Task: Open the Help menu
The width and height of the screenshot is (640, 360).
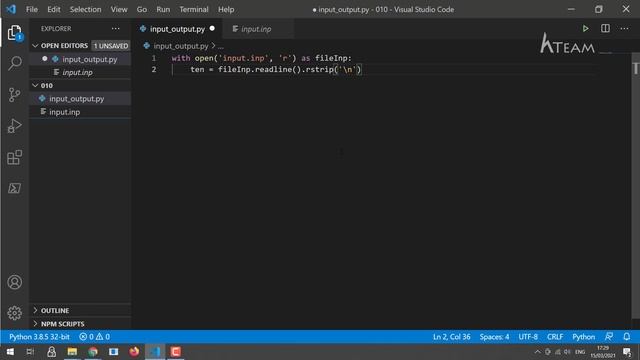Action: click(x=226, y=9)
